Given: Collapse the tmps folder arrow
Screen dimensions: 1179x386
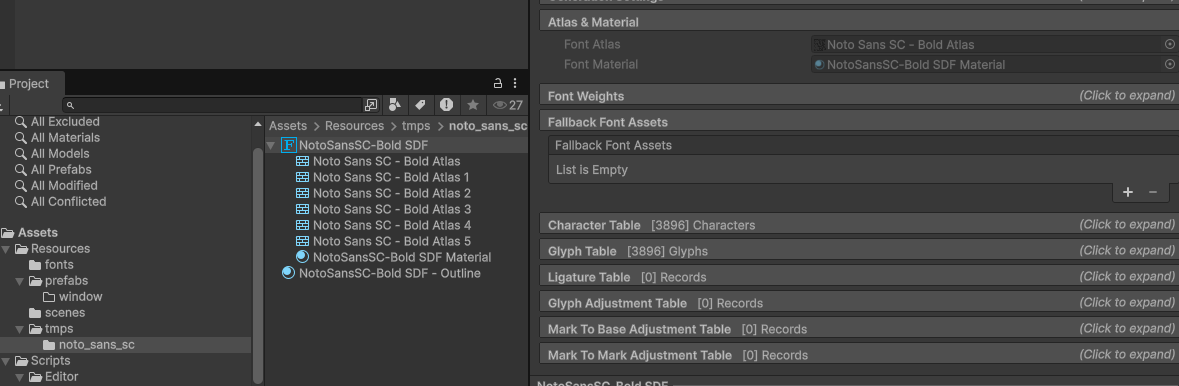Looking at the screenshot, I should point(20,329).
